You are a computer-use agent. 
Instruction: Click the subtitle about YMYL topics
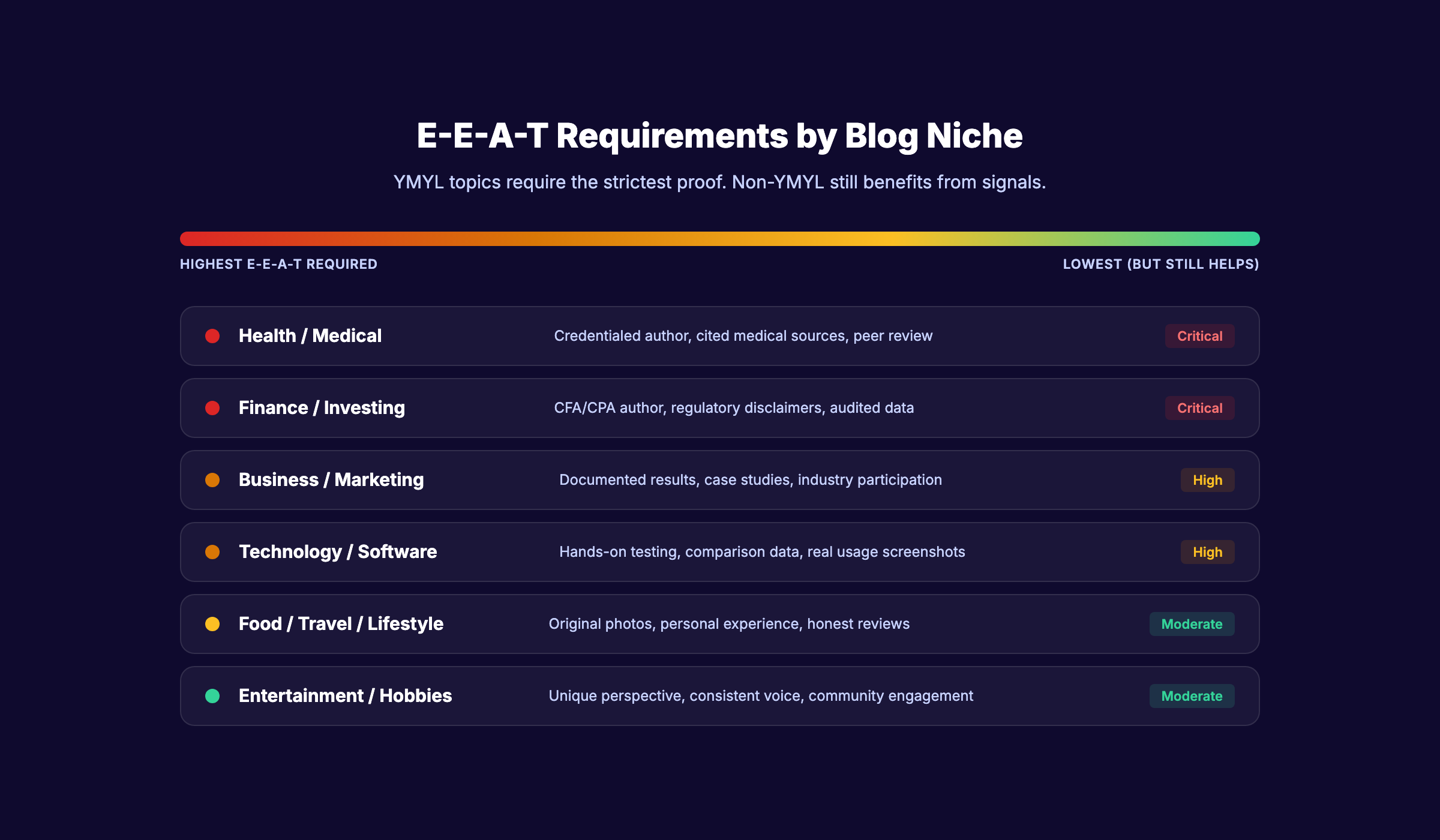click(x=720, y=182)
